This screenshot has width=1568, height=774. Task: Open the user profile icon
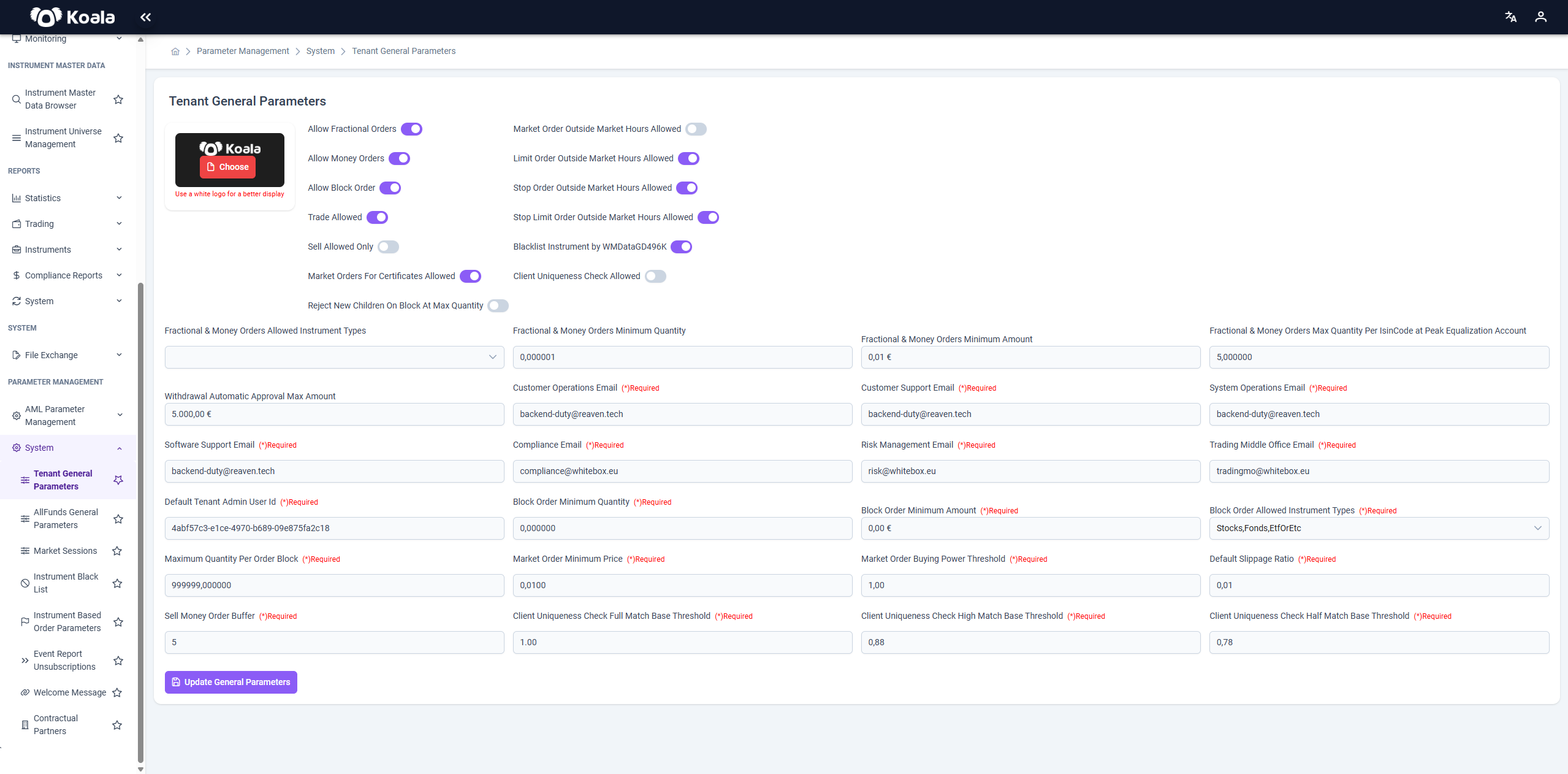1540,17
